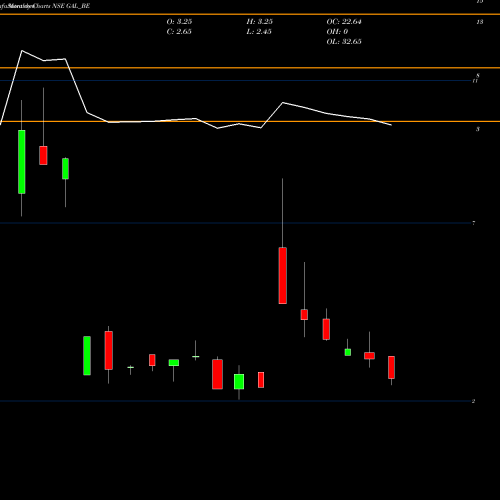500x500 pixels.
Task: Click the 'NSE GAL_BE' chart title
Action: click(71, 6)
